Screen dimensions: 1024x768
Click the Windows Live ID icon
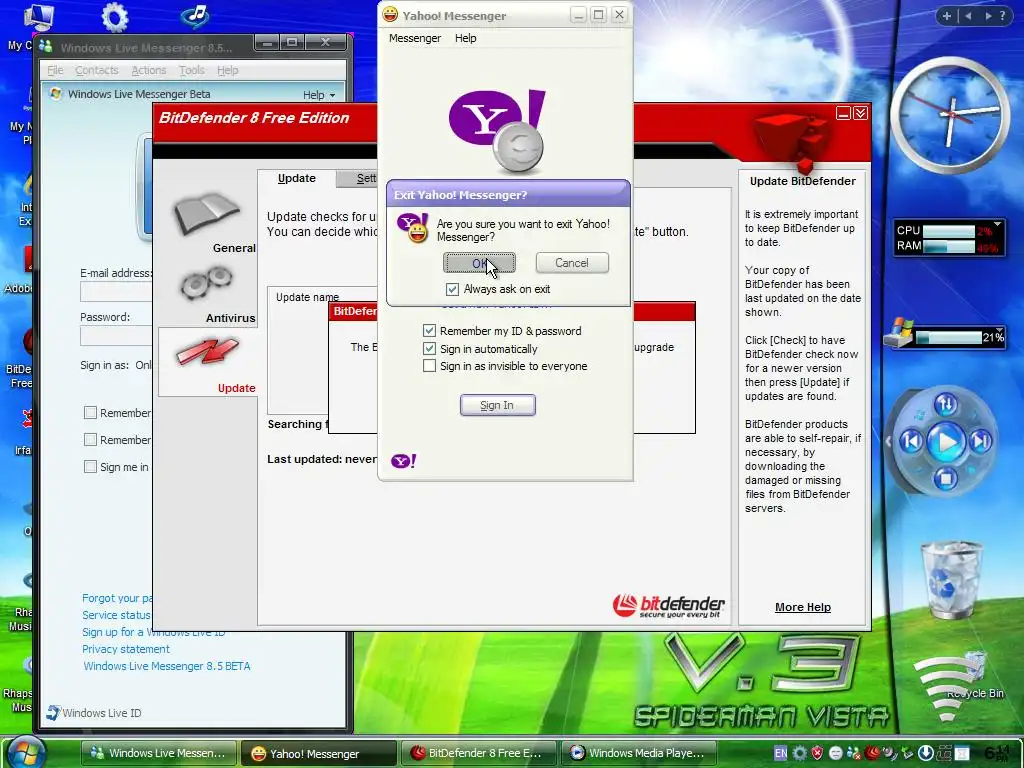click(x=53, y=712)
